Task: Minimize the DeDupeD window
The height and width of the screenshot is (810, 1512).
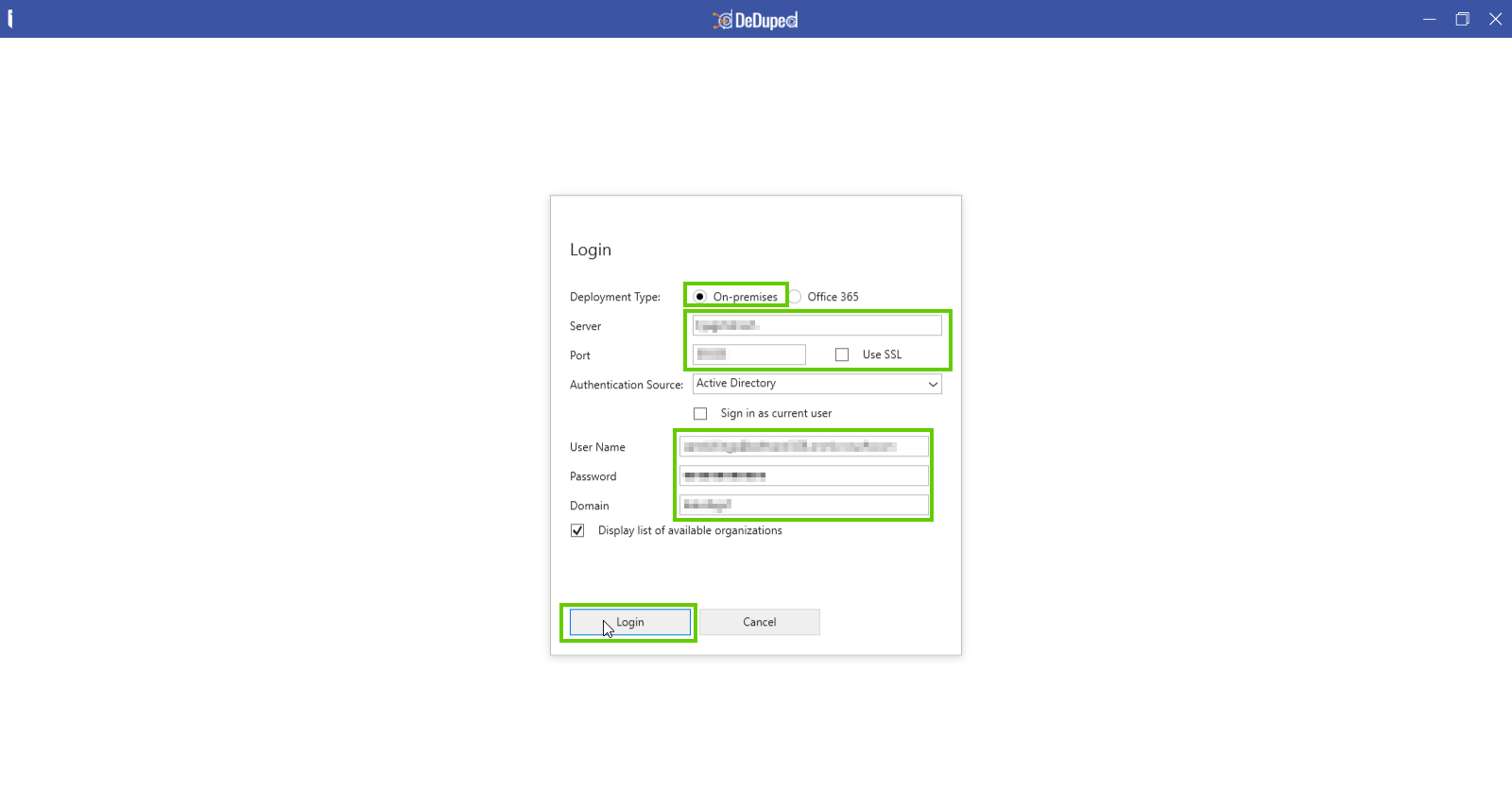Action: coord(1430,19)
